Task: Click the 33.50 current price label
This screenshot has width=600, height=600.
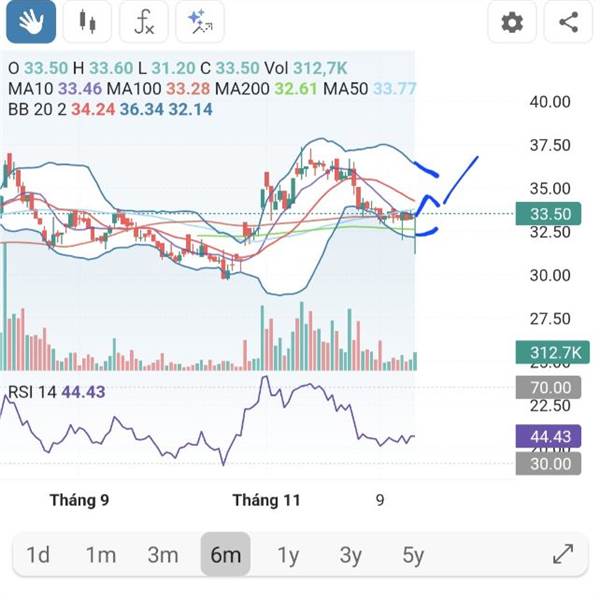Action: click(551, 214)
